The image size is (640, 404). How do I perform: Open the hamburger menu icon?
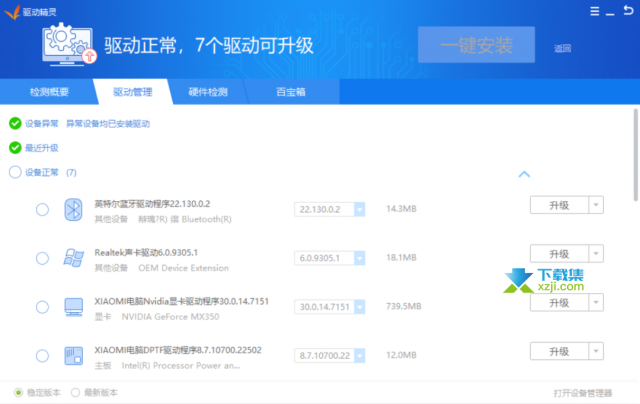(595, 11)
